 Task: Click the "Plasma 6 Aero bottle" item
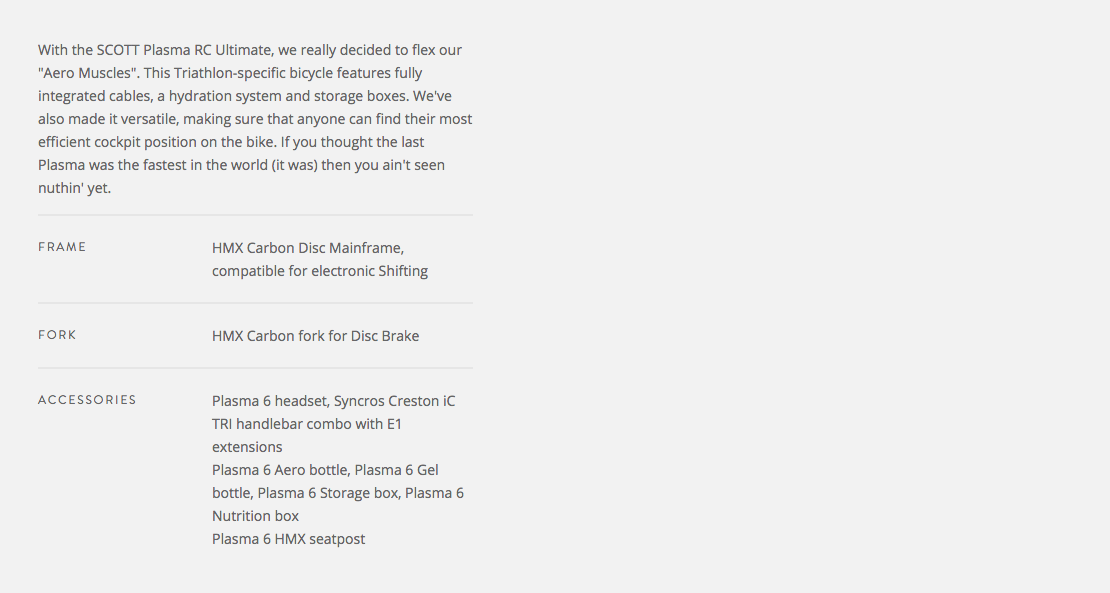click(280, 470)
